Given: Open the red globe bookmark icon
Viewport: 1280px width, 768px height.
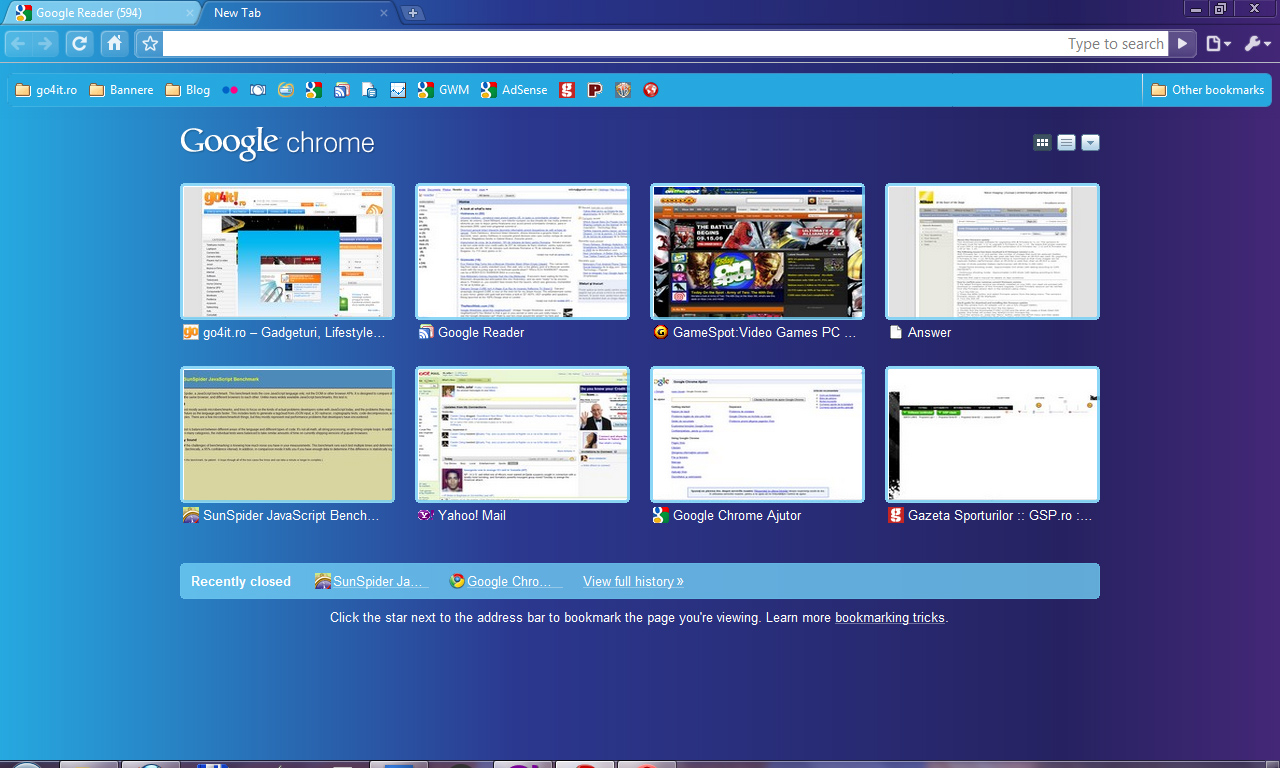Looking at the screenshot, I should pyautogui.click(x=651, y=90).
